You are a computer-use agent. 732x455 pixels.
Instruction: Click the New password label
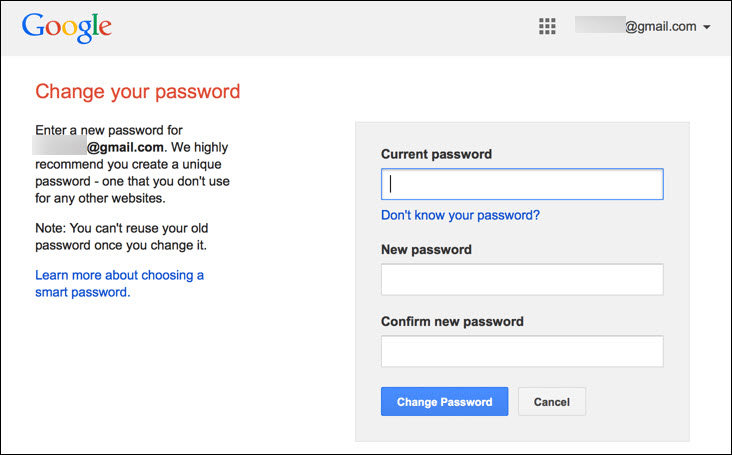click(426, 249)
